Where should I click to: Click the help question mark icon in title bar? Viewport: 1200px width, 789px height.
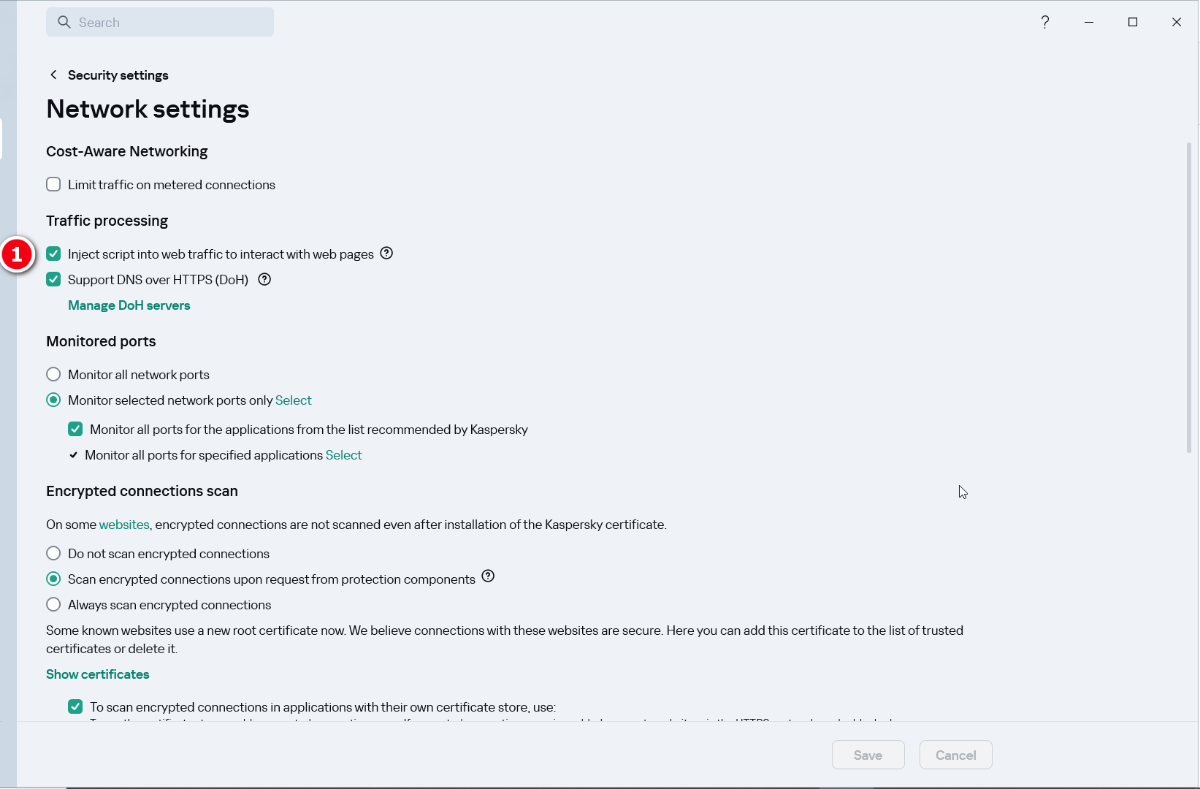tap(1045, 22)
